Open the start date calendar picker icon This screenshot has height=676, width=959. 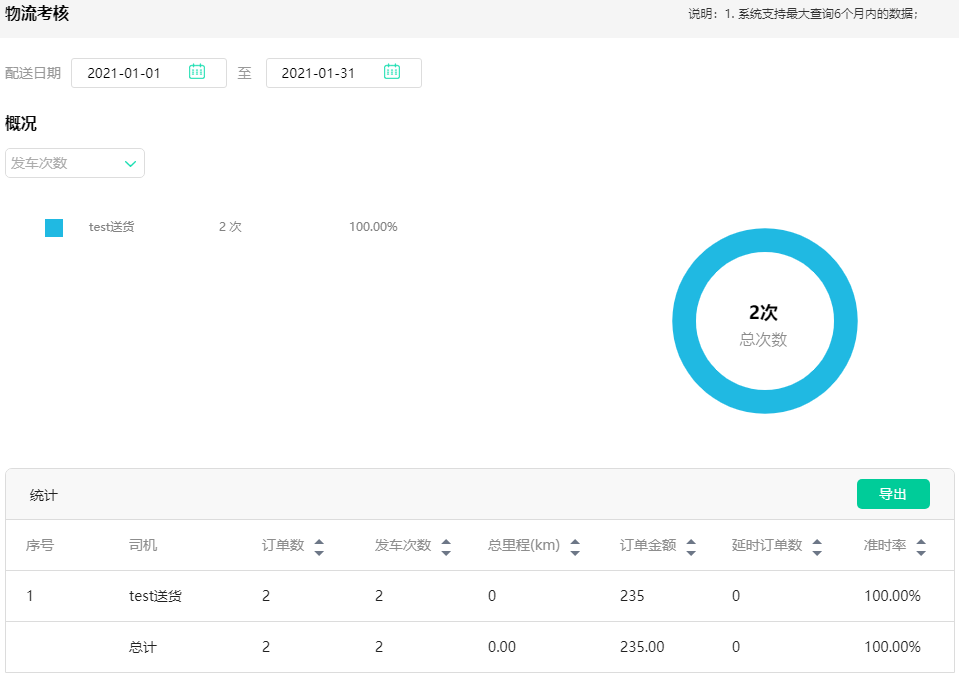(x=196, y=72)
